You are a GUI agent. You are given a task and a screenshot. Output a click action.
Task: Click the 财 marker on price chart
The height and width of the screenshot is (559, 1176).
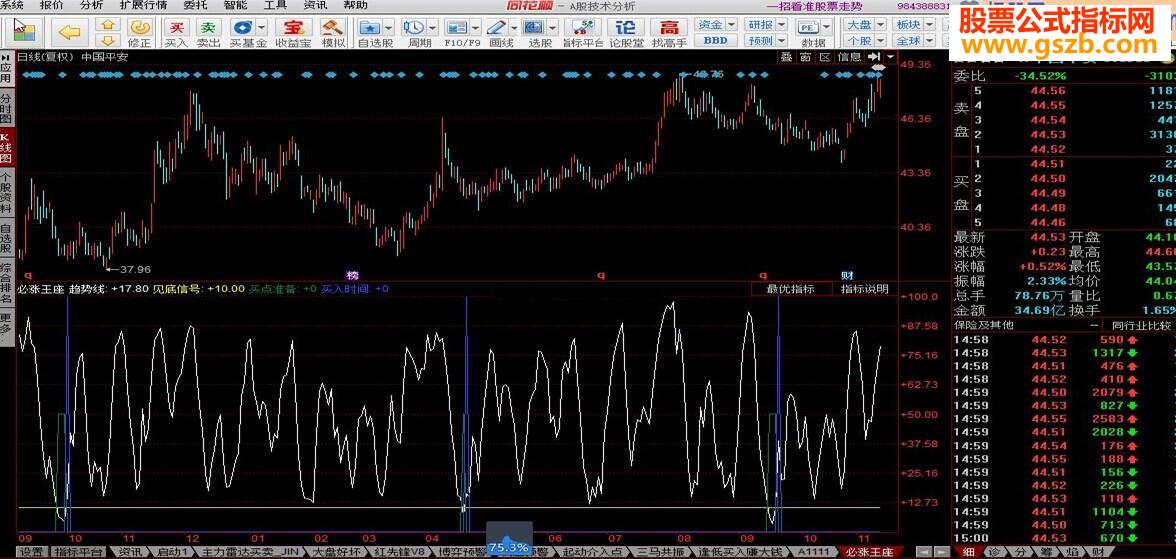tap(847, 275)
